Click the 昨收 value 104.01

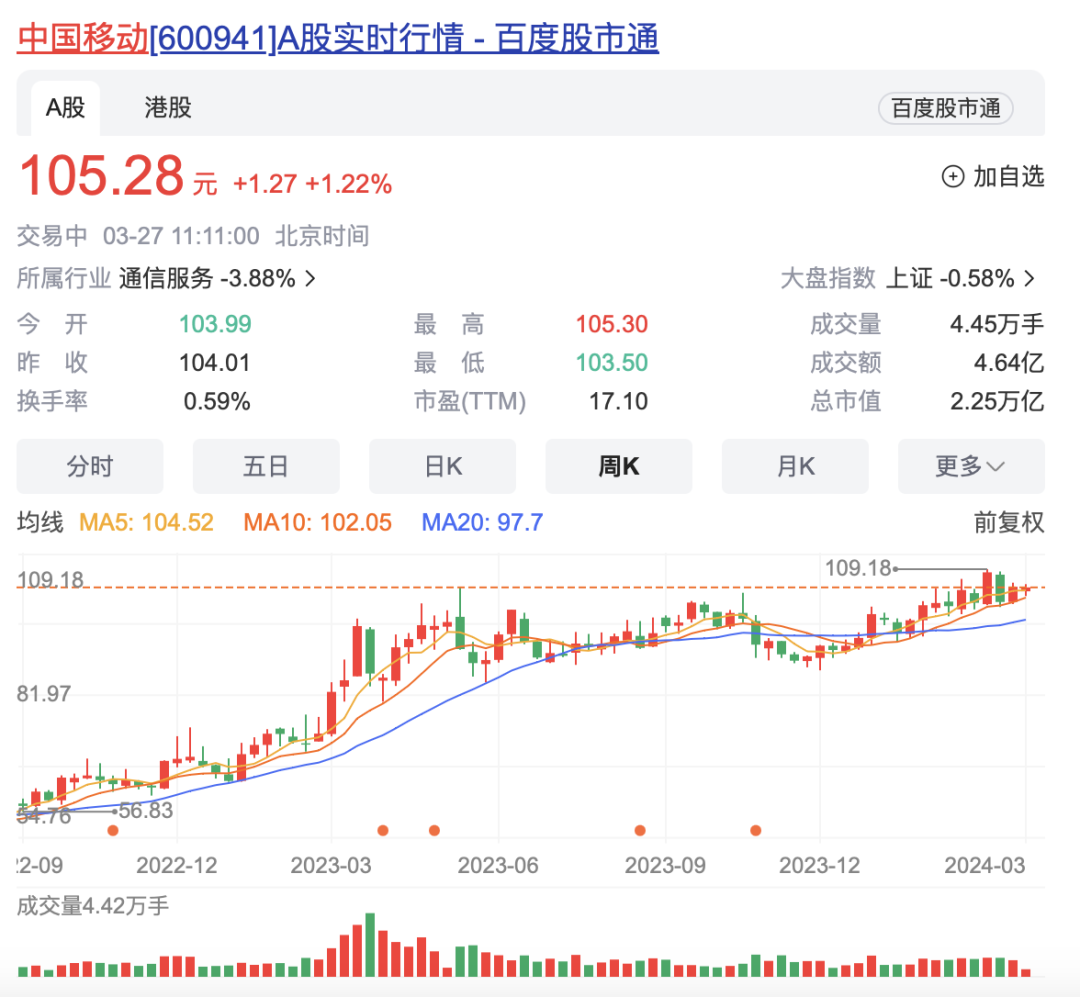click(214, 362)
